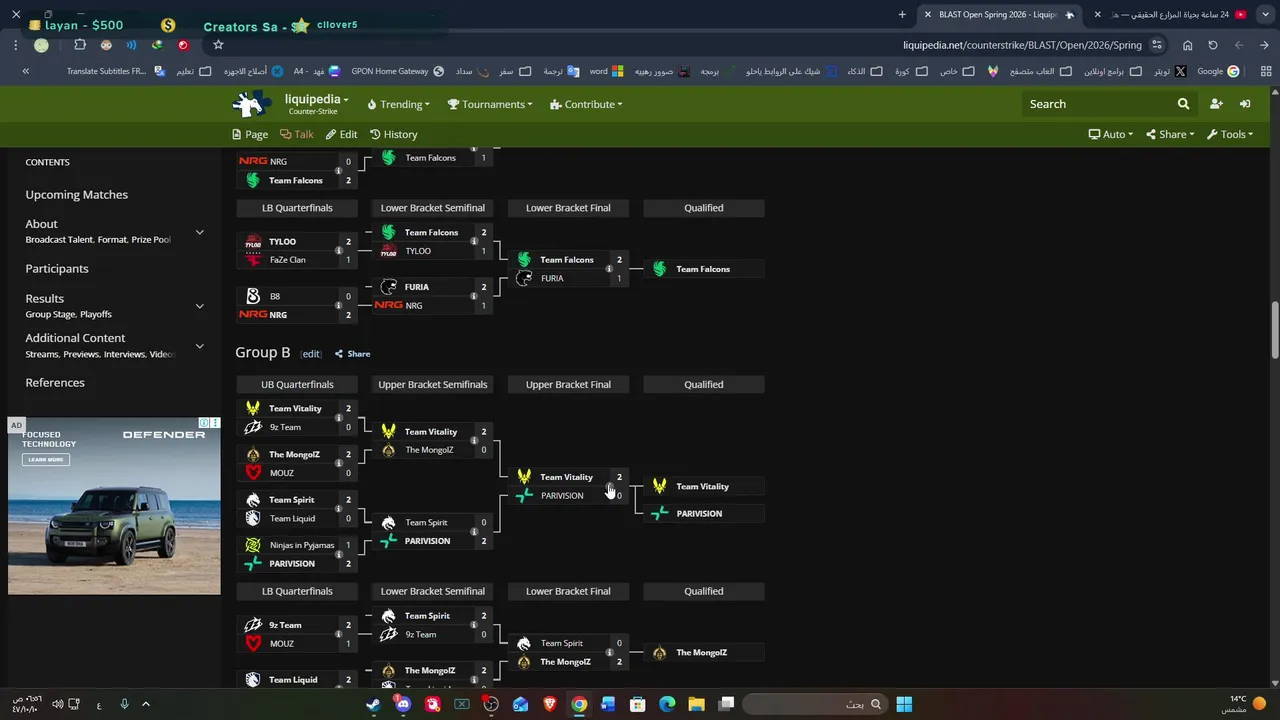Select the BLAST Open Spring 2026 browser tab
This screenshot has height=720, width=1280.
1000,14
